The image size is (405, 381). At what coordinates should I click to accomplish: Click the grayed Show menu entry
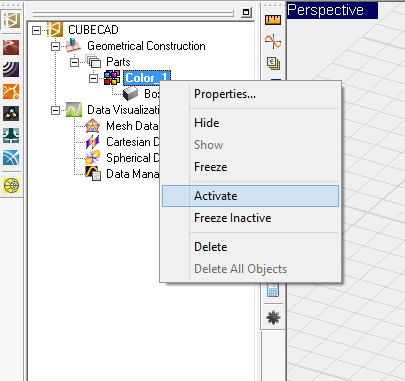251,145
